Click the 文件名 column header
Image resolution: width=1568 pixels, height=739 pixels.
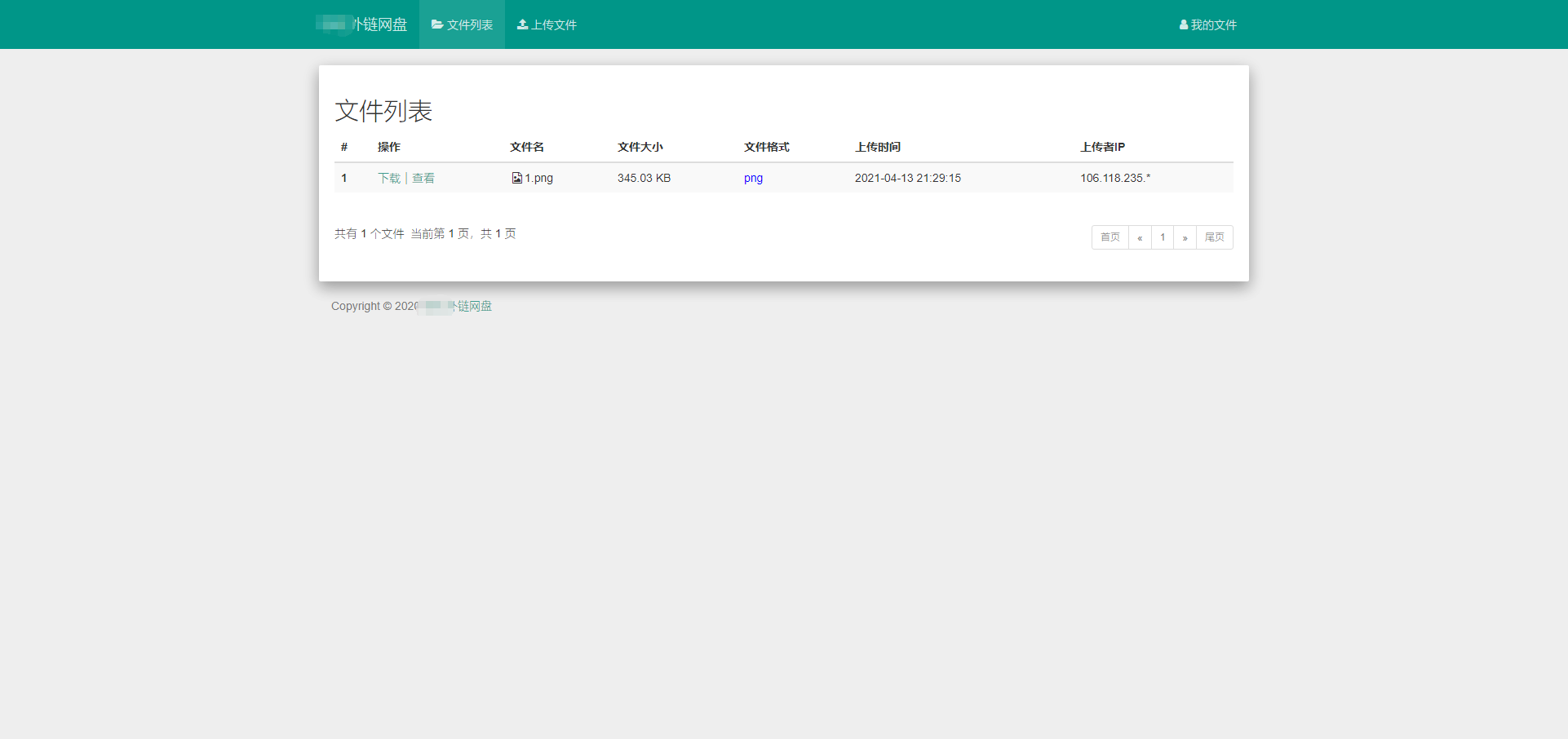coord(527,147)
